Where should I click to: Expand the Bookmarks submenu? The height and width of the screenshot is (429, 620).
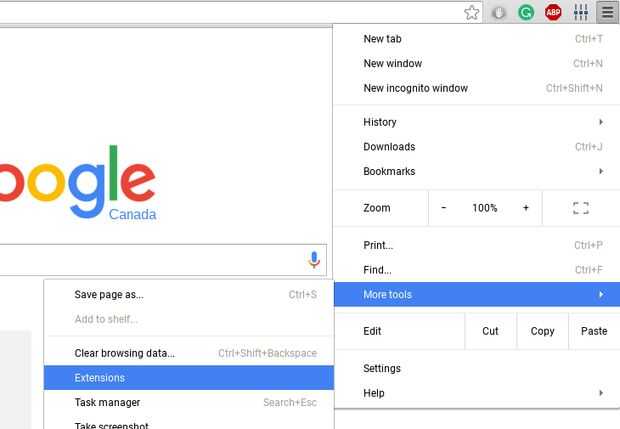(x=482, y=171)
